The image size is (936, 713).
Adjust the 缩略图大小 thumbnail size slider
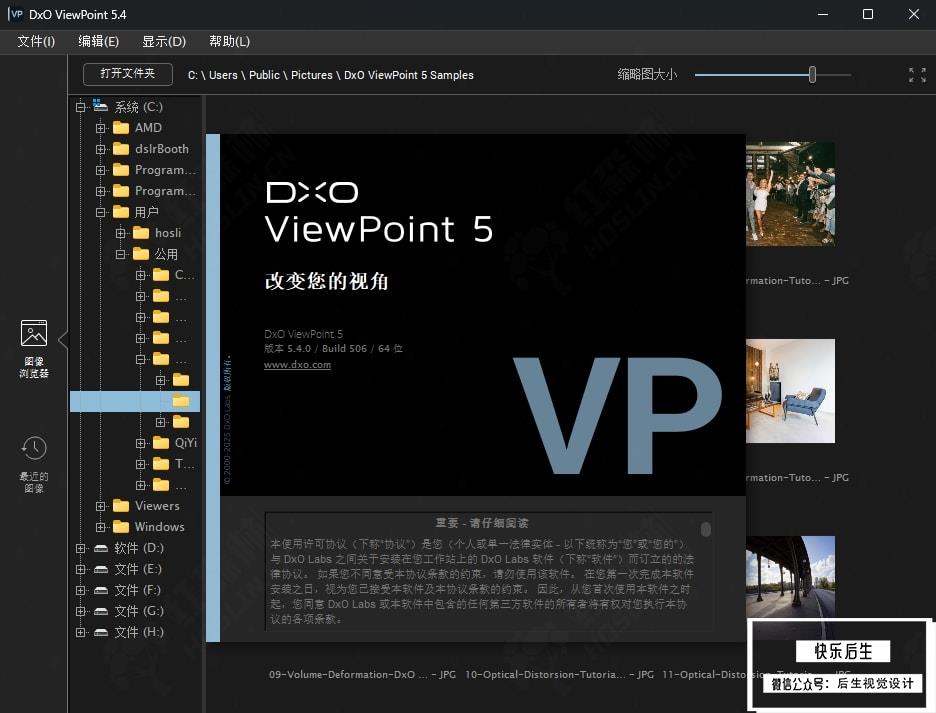[x=812, y=75]
